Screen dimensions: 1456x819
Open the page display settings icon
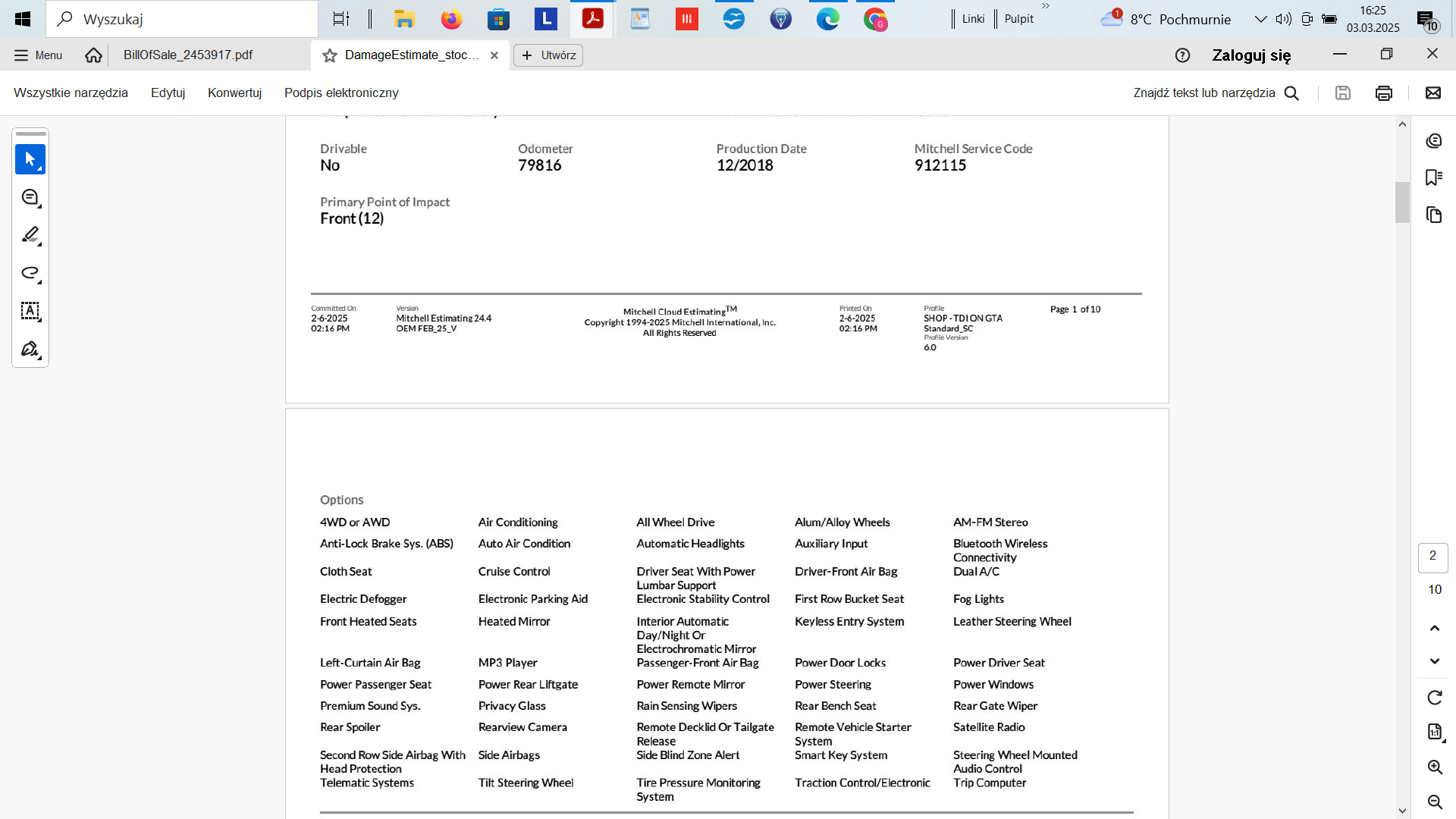point(1434,732)
